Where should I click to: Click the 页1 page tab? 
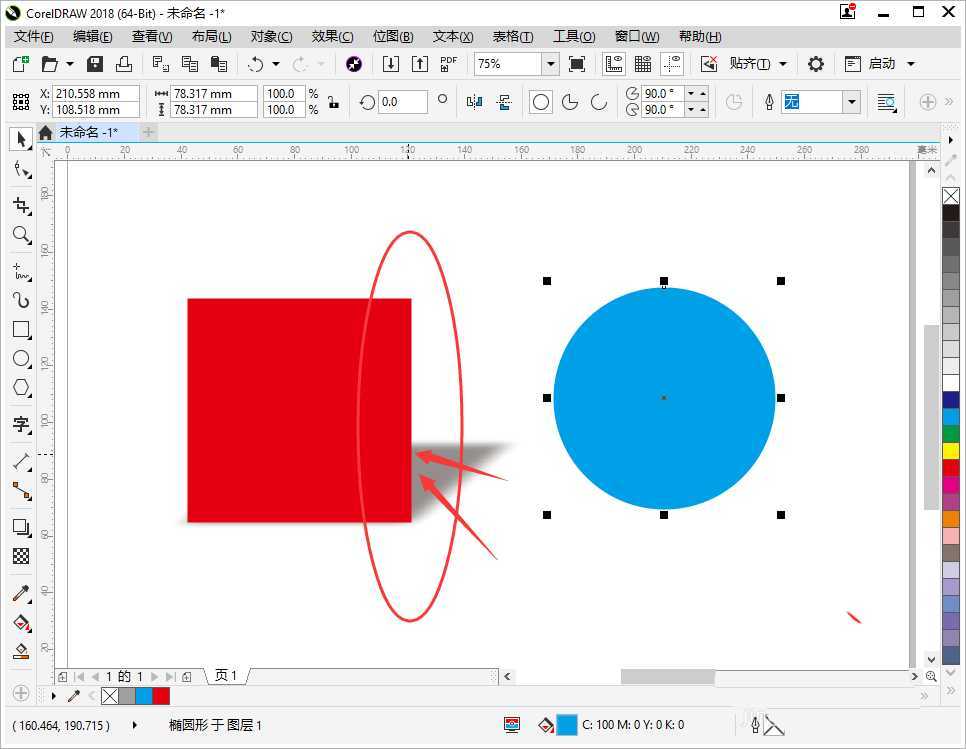coord(227,676)
